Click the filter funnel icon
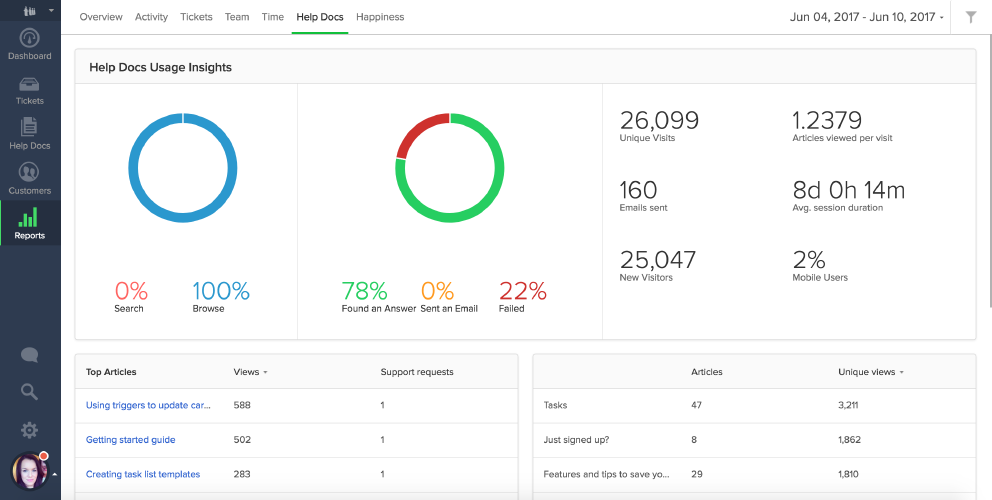992x500 pixels. coord(970,17)
